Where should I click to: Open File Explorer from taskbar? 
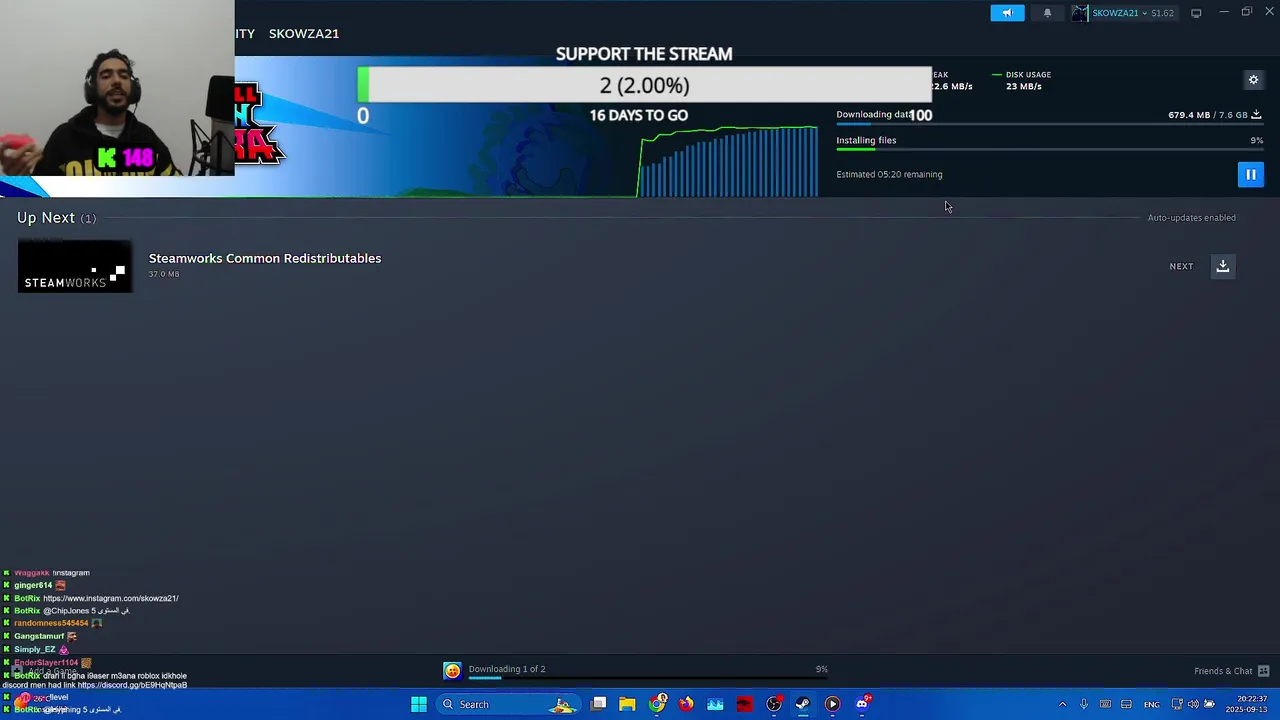(x=627, y=704)
